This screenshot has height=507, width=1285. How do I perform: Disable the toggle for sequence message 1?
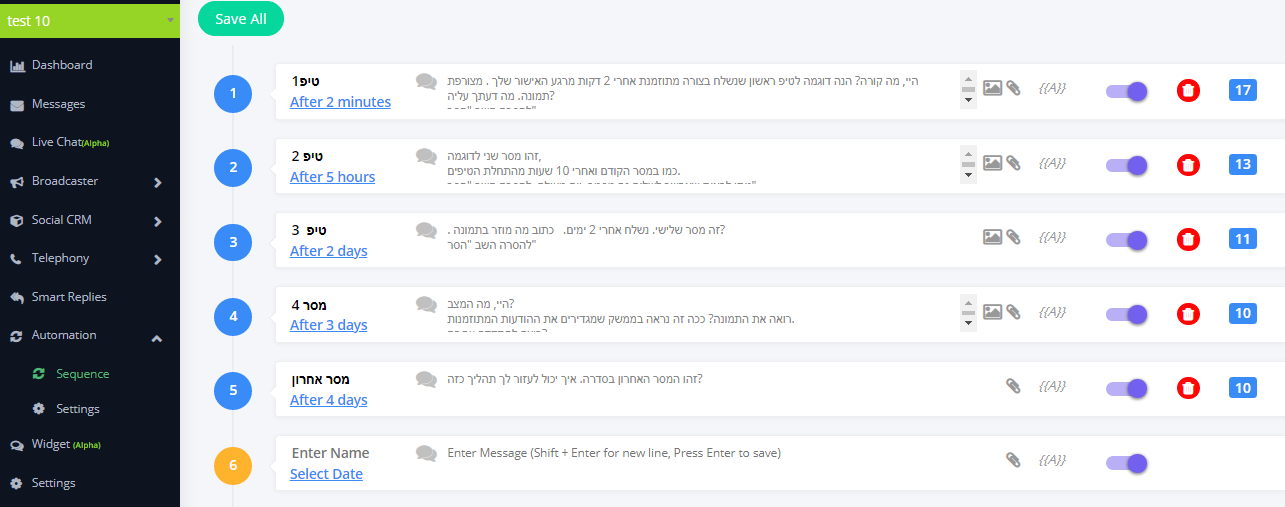tap(1126, 91)
